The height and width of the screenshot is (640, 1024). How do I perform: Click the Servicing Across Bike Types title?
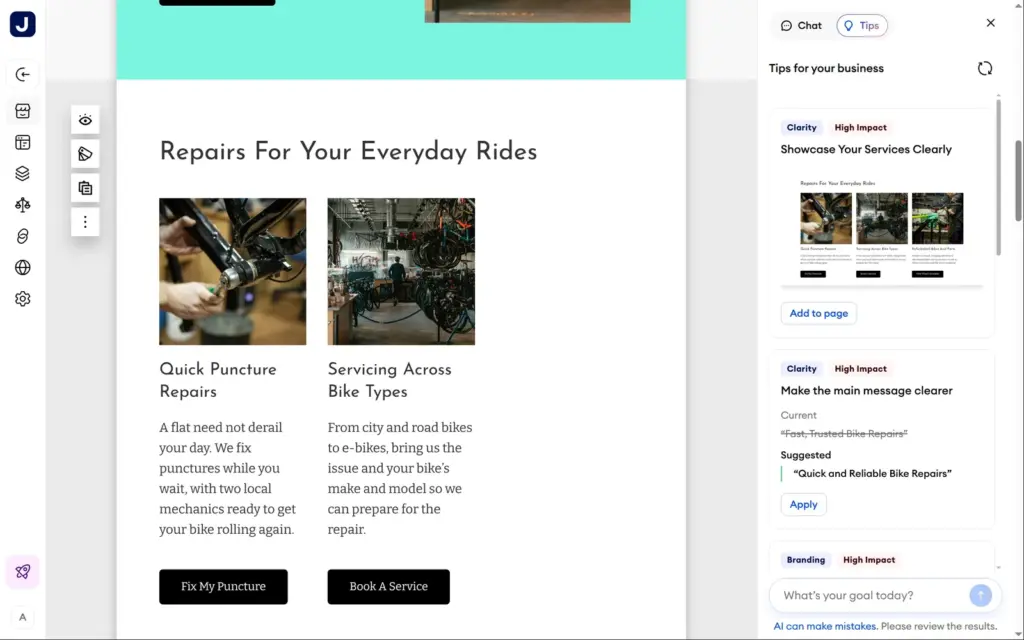tap(390, 381)
